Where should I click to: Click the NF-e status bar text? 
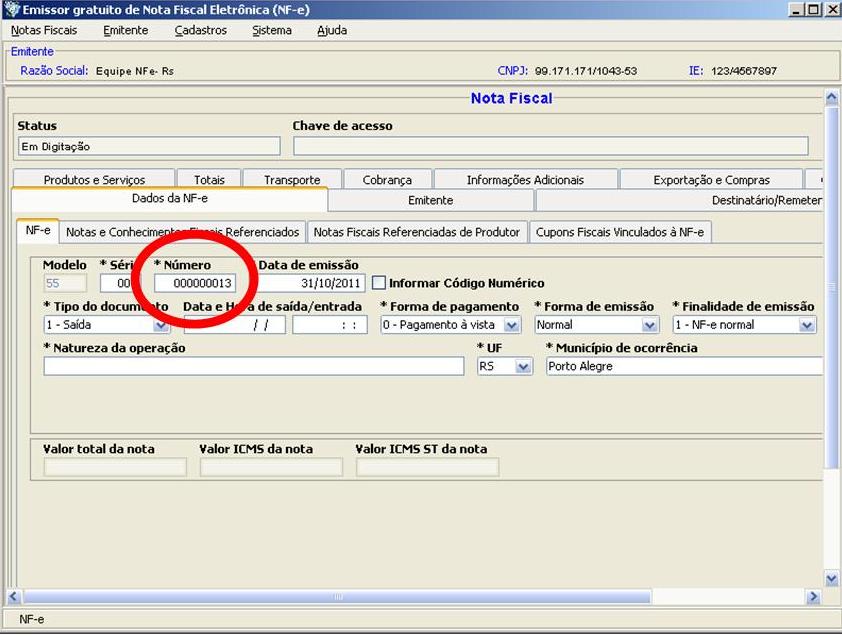tap(32, 619)
